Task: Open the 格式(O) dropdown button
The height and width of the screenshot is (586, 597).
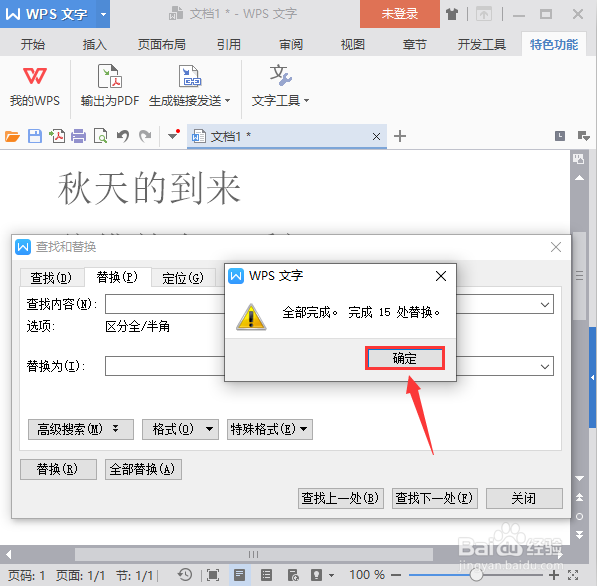Action: click(x=180, y=430)
